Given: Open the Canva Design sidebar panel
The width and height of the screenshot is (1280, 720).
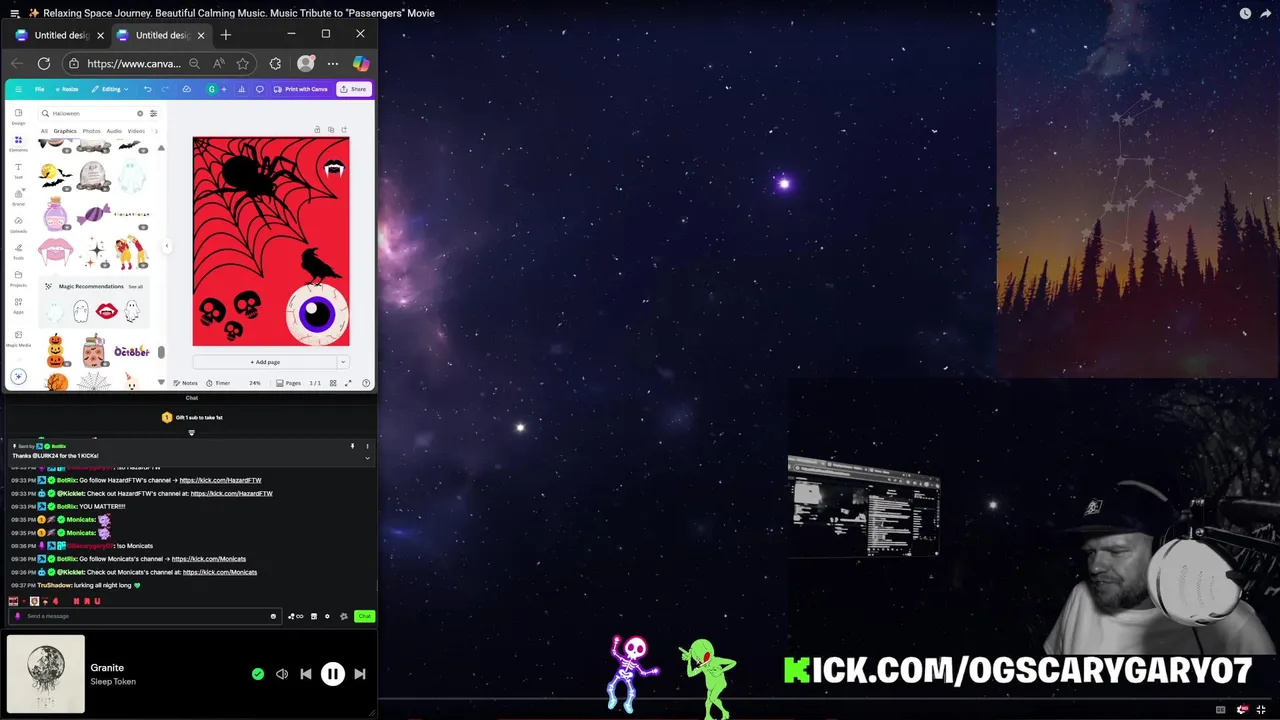Looking at the screenshot, I should pyautogui.click(x=18, y=116).
